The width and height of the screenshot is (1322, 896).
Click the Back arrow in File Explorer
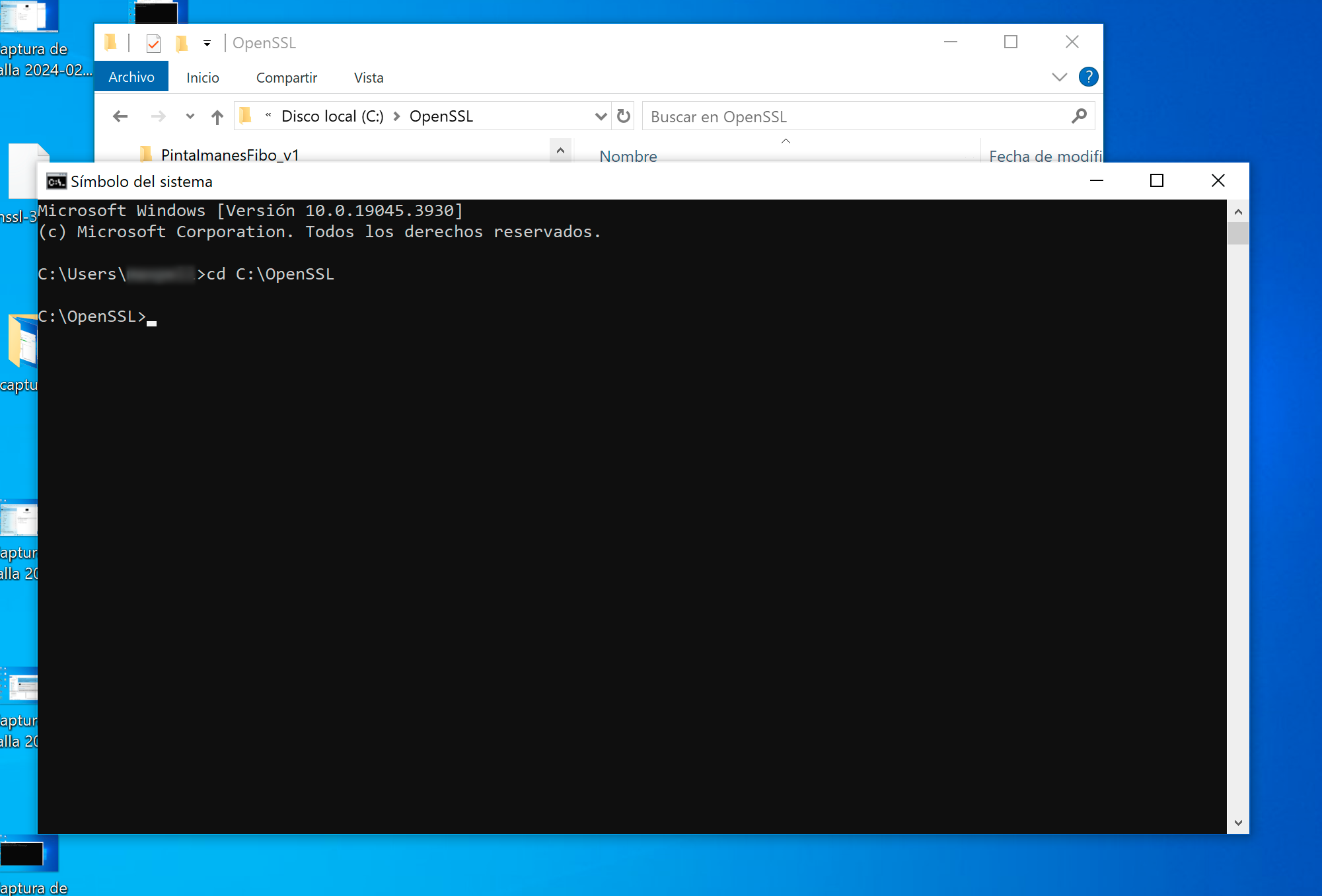coord(120,117)
